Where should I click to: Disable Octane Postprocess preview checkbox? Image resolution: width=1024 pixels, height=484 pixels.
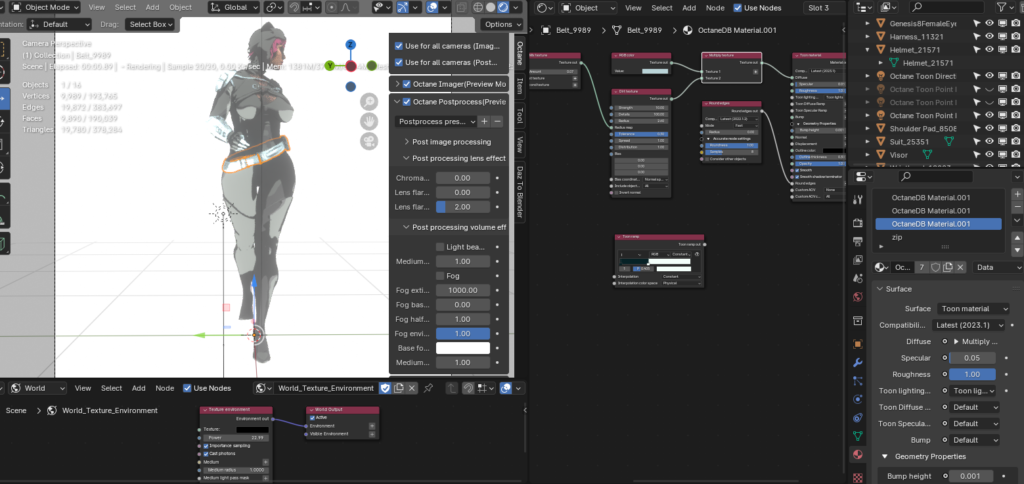(x=406, y=101)
